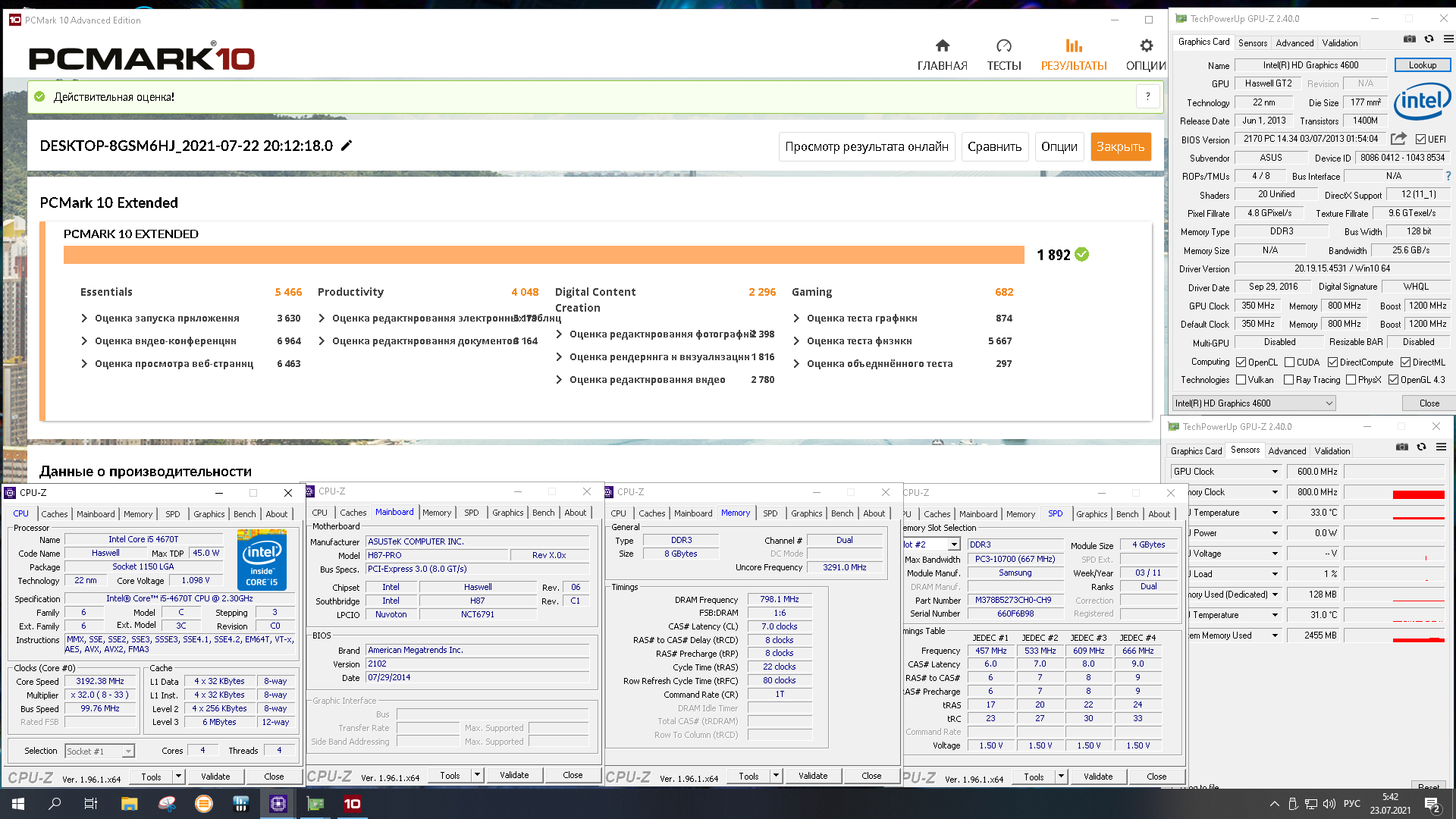Open the Advanced tab in GPU-Z Graphics Card window
The width and height of the screenshot is (1456, 819).
1294,43
